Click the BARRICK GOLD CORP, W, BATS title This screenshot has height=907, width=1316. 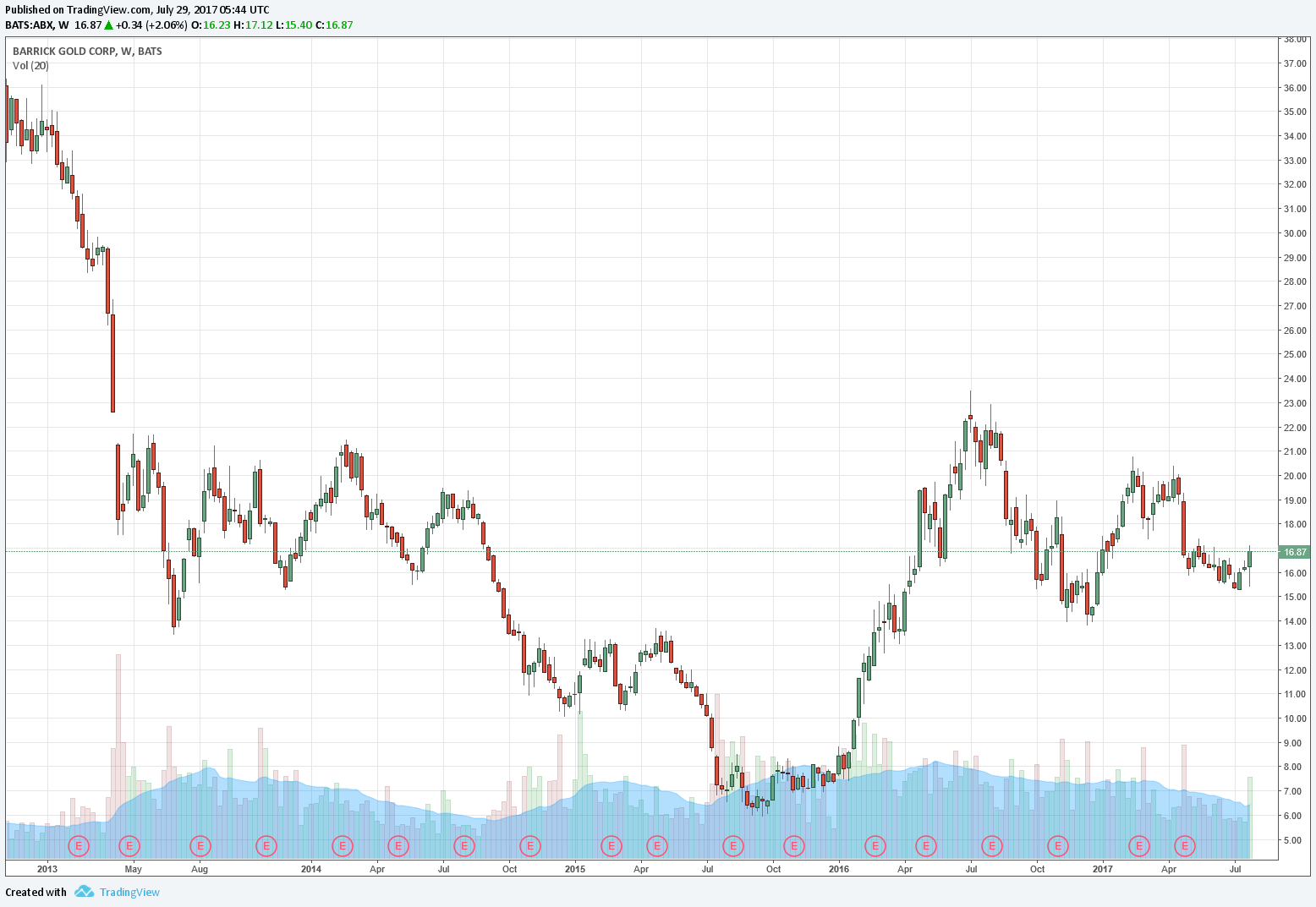87,52
